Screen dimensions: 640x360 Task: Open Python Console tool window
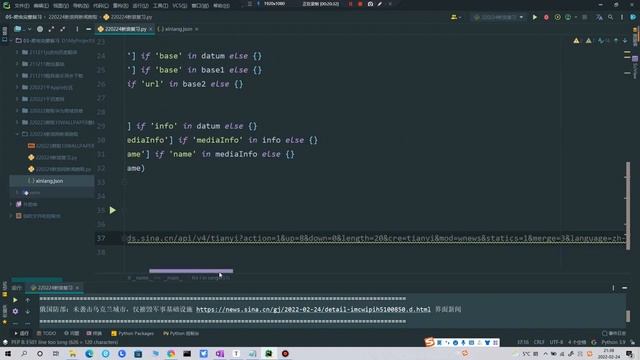click(181, 333)
